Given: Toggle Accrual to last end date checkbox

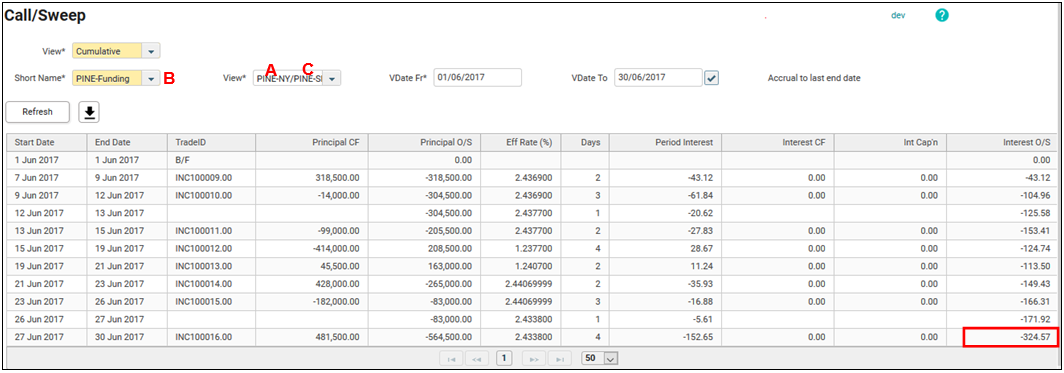Looking at the screenshot, I should coord(711,79).
